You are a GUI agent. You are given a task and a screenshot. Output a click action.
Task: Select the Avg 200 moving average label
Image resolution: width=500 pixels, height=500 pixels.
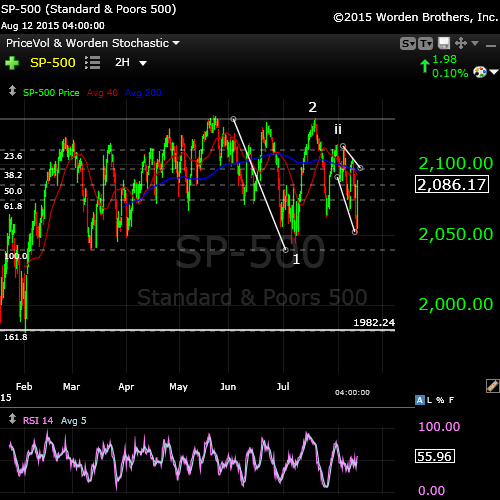143,93
